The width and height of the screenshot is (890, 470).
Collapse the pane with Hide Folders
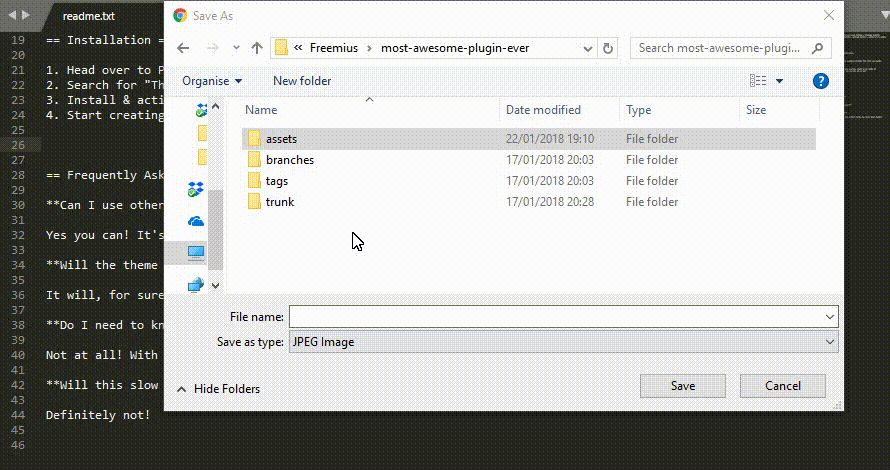pyautogui.click(x=219, y=389)
